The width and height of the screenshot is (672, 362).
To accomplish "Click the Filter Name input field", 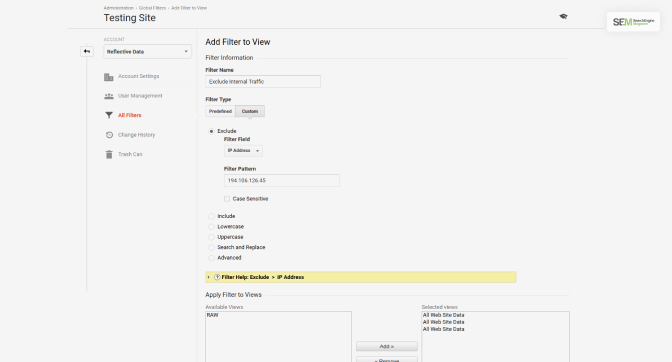I will point(263,81).
